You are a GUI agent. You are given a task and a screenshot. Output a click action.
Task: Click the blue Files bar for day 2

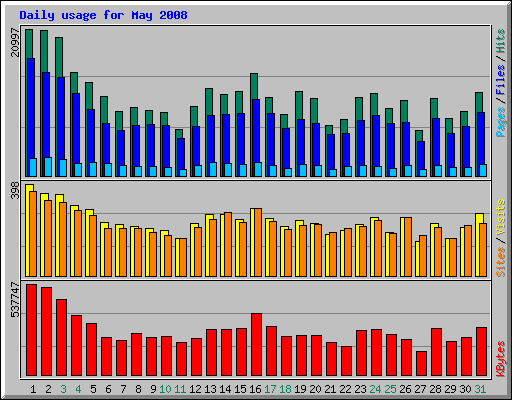[x=46, y=115]
